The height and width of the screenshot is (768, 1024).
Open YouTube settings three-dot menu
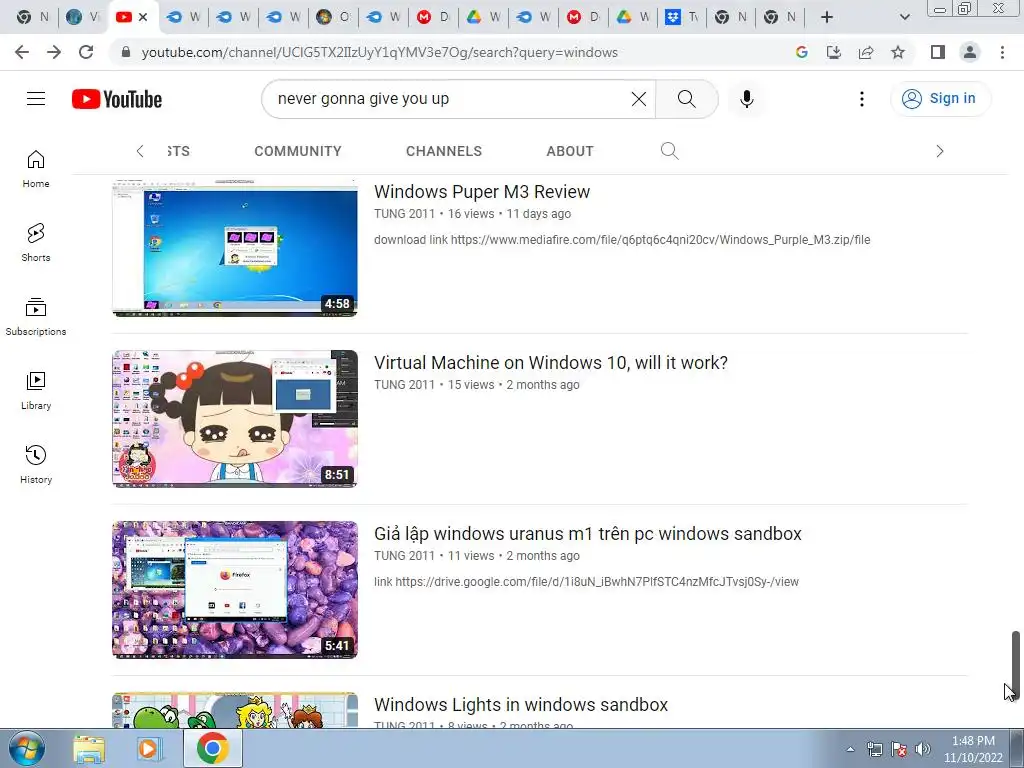pos(862,99)
